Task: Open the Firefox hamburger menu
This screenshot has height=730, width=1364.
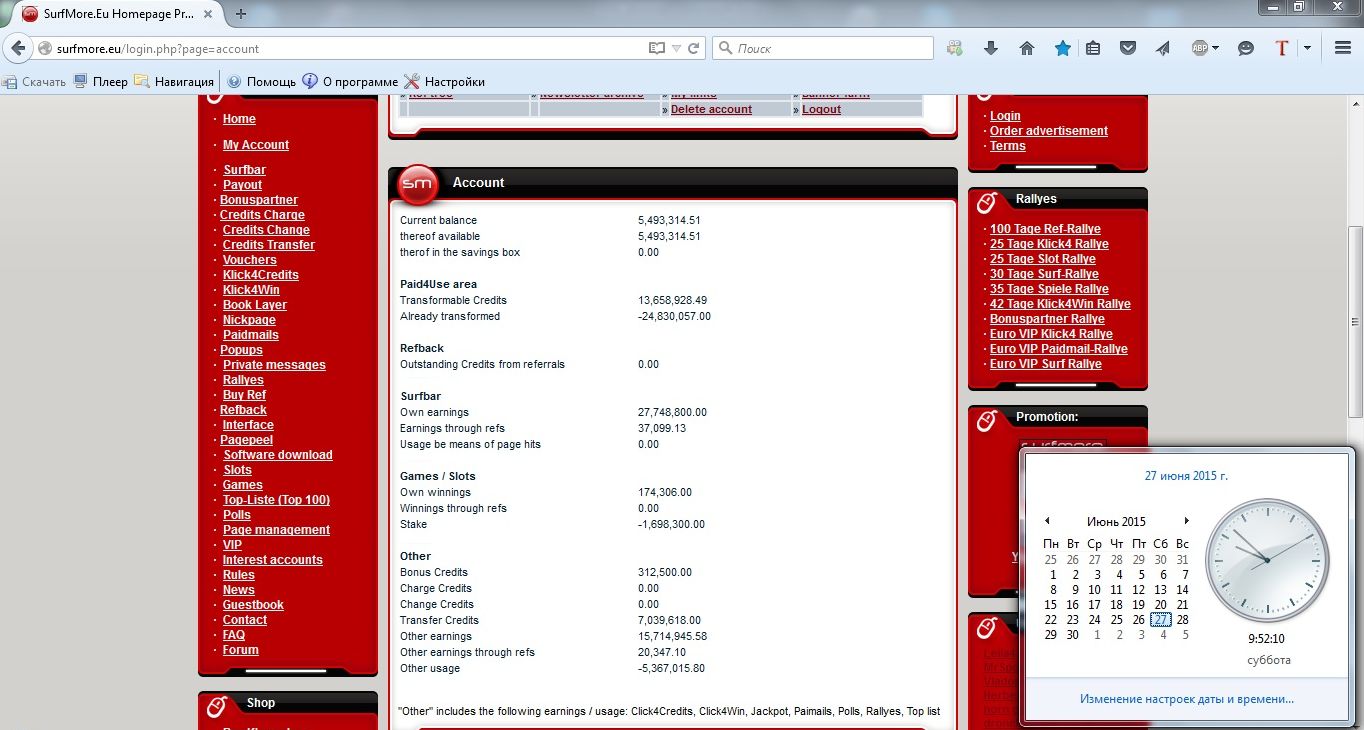Action: 1342,48
